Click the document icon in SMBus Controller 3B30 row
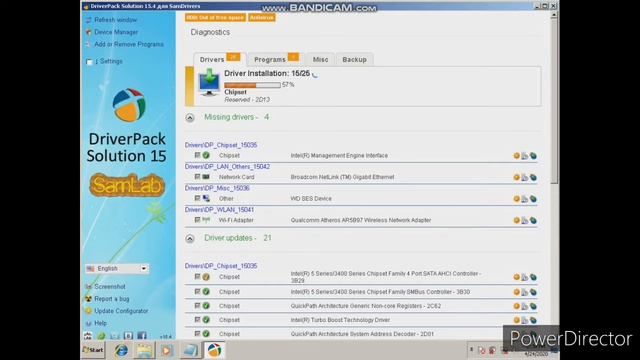This screenshot has height=360, width=640. [524, 292]
